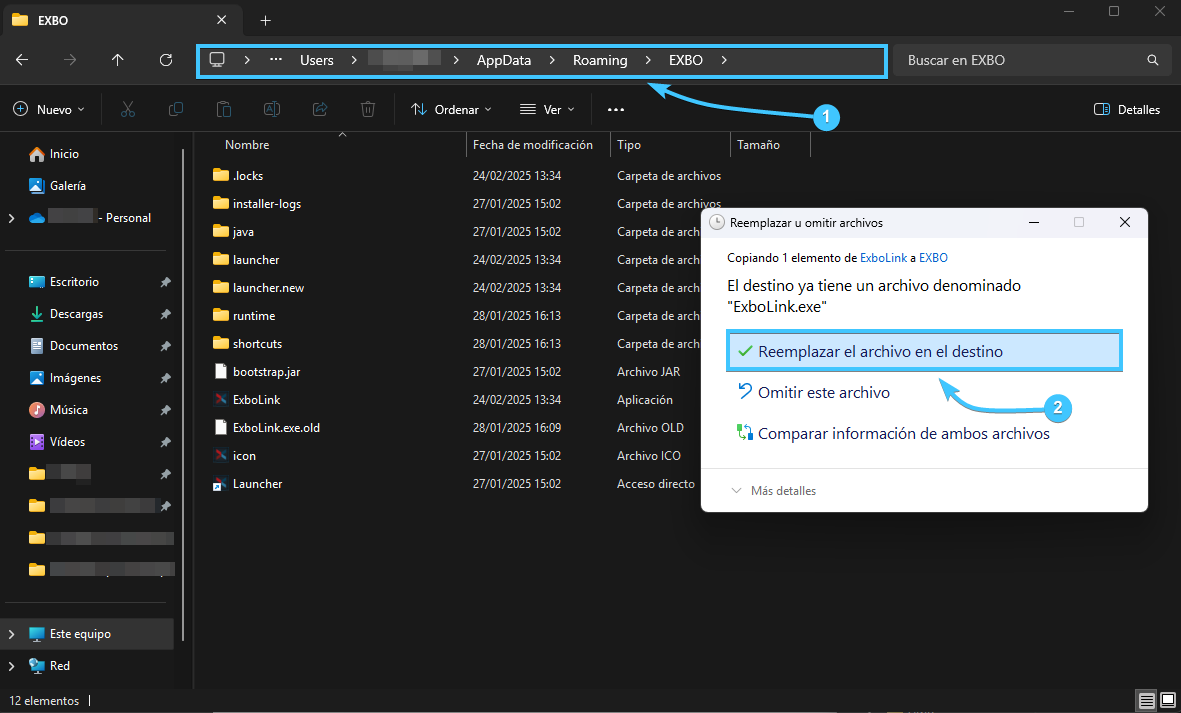Sort files by the Tipo column
This screenshot has height=713, width=1181.
629,145
